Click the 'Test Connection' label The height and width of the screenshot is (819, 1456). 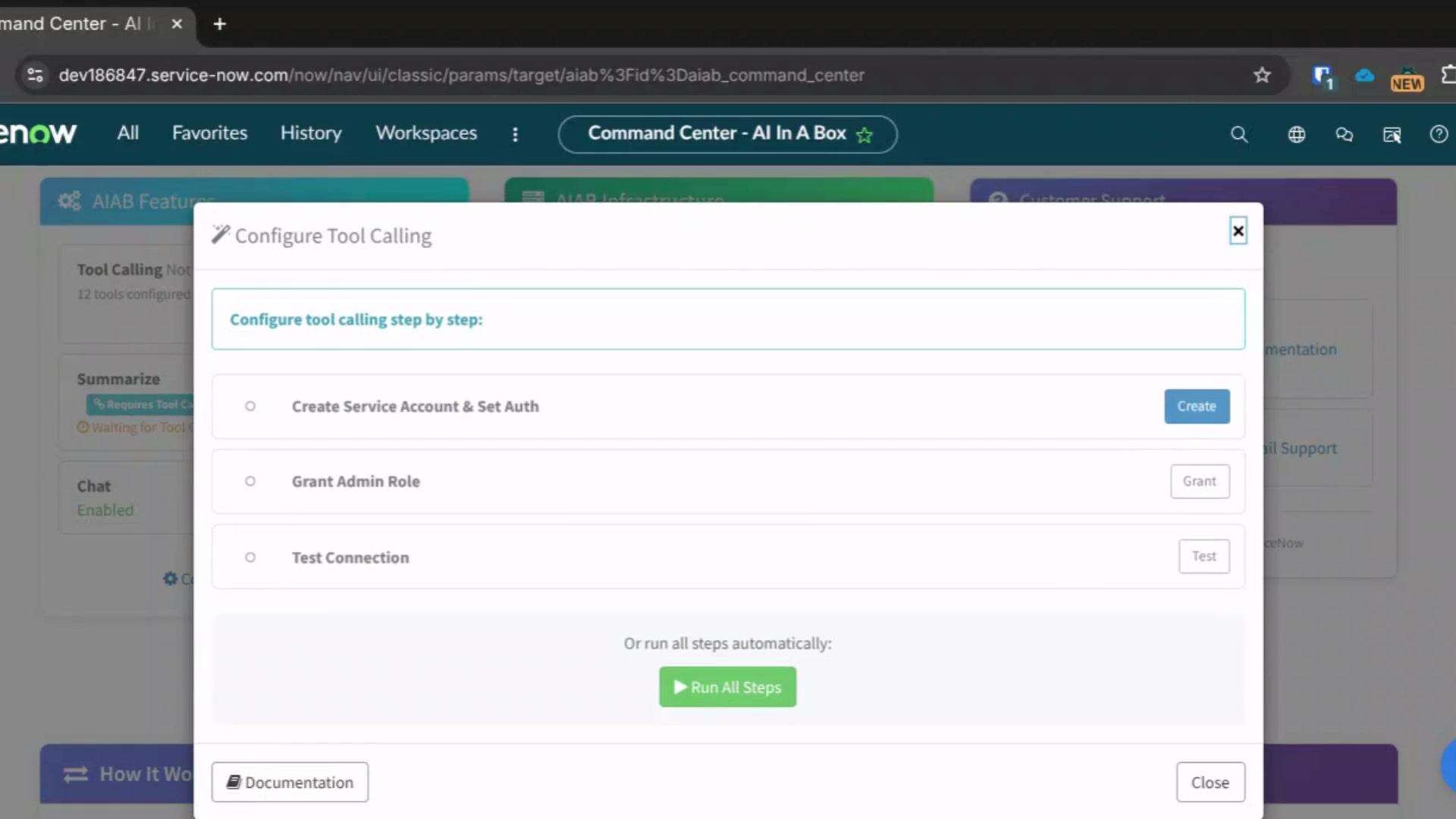pos(350,557)
